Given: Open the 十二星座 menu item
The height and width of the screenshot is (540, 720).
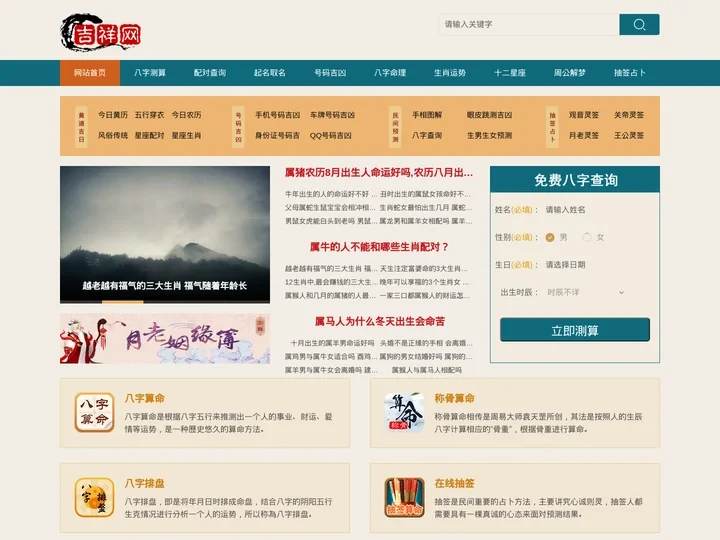Looking at the screenshot, I should click(x=510, y=73).
